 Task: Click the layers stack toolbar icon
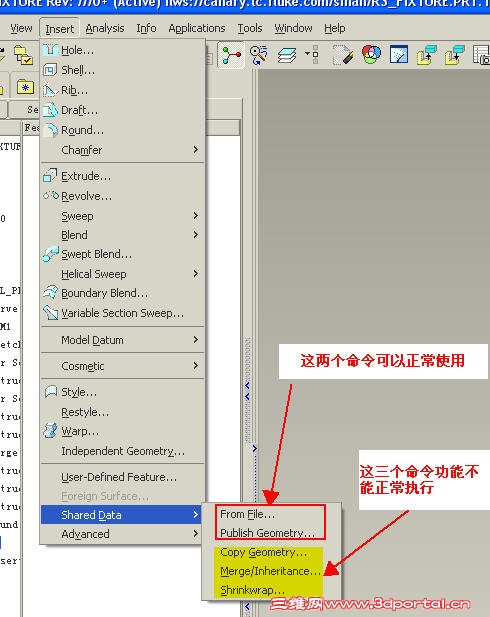[x=287, y=55]
